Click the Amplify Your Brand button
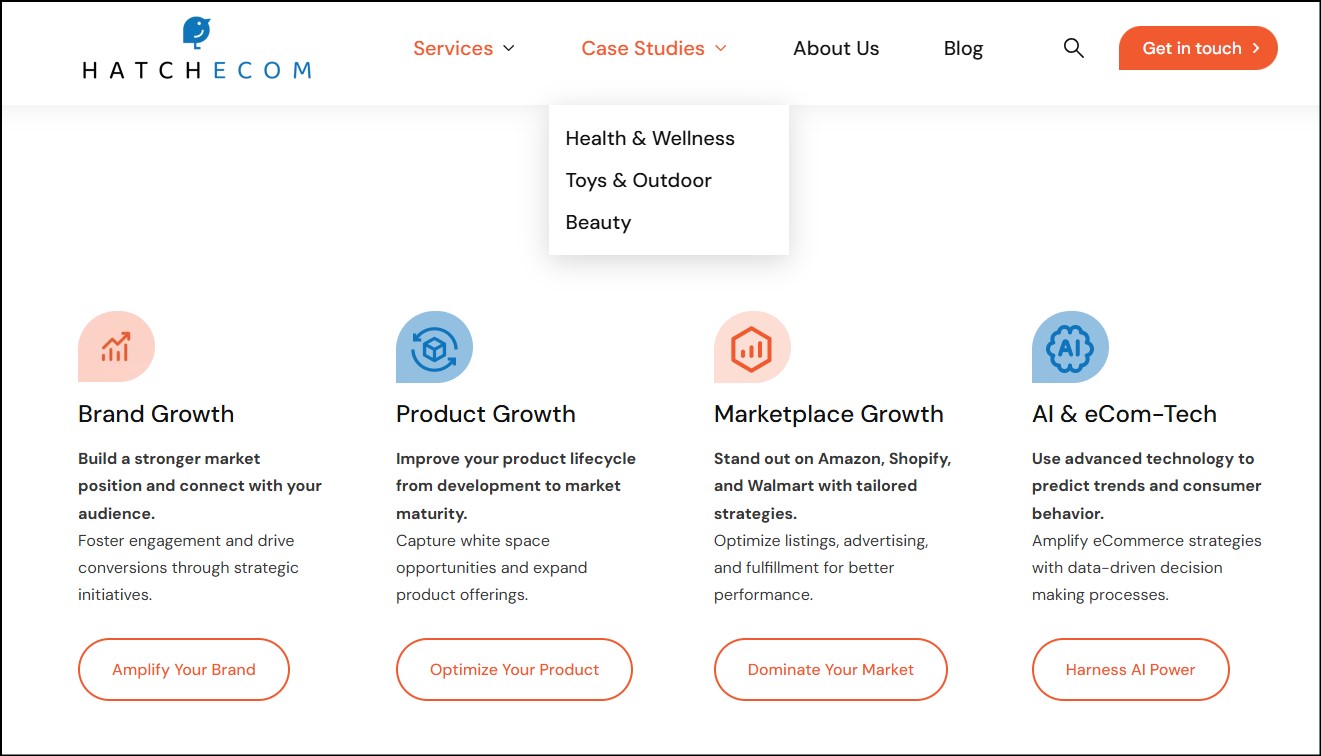Screen dimensions: 1321x756 [184, 669]
